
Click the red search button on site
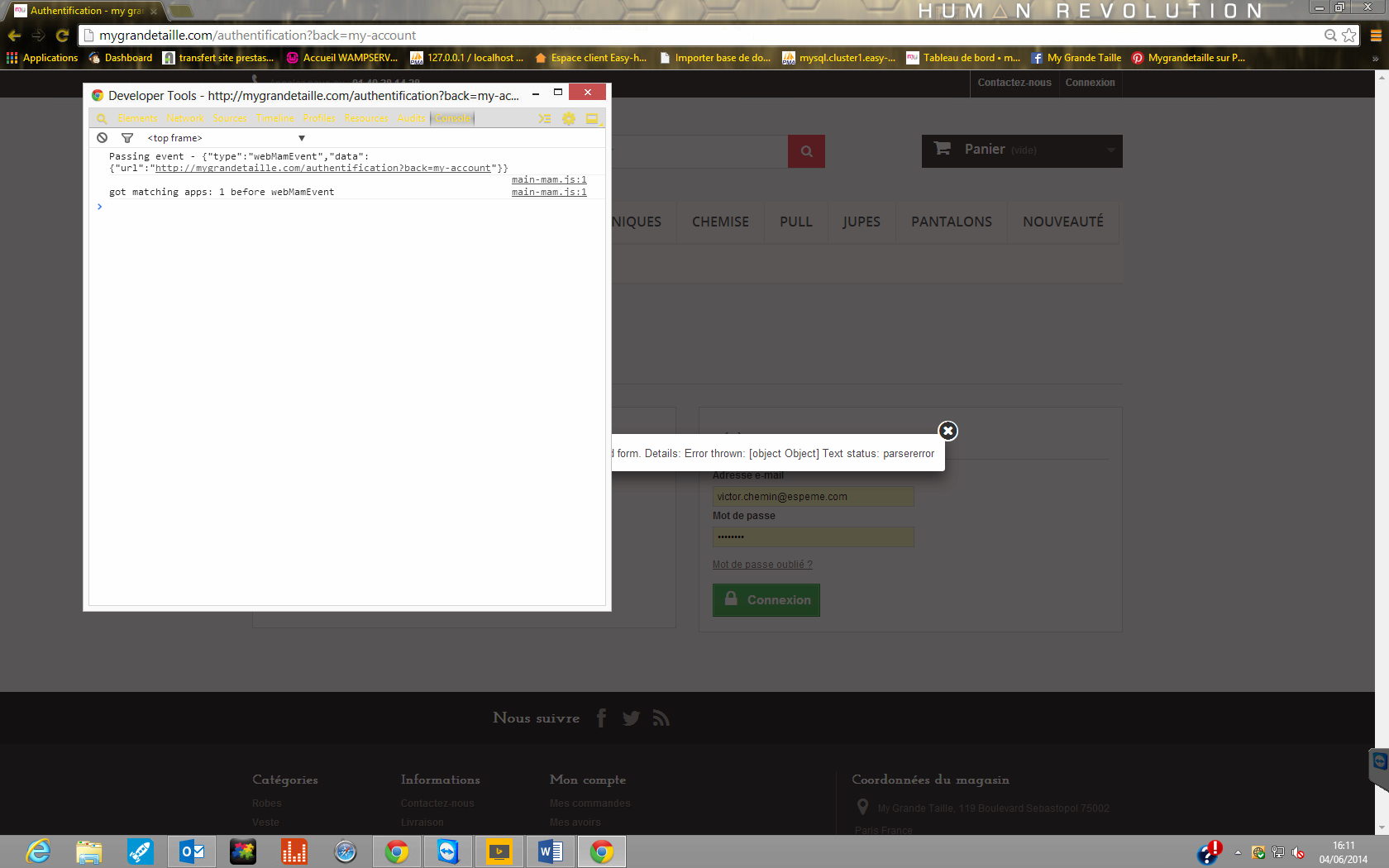pos(806,151)
